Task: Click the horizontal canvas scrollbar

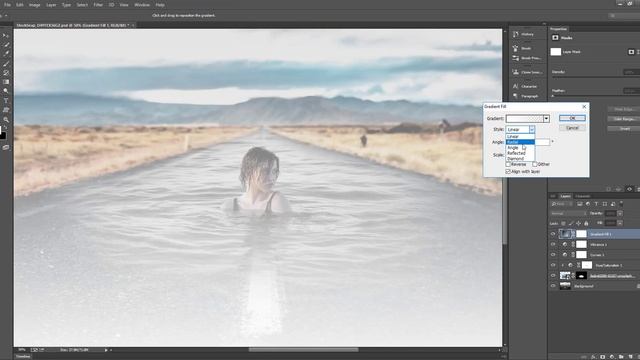Action: [x=303, y=350]
